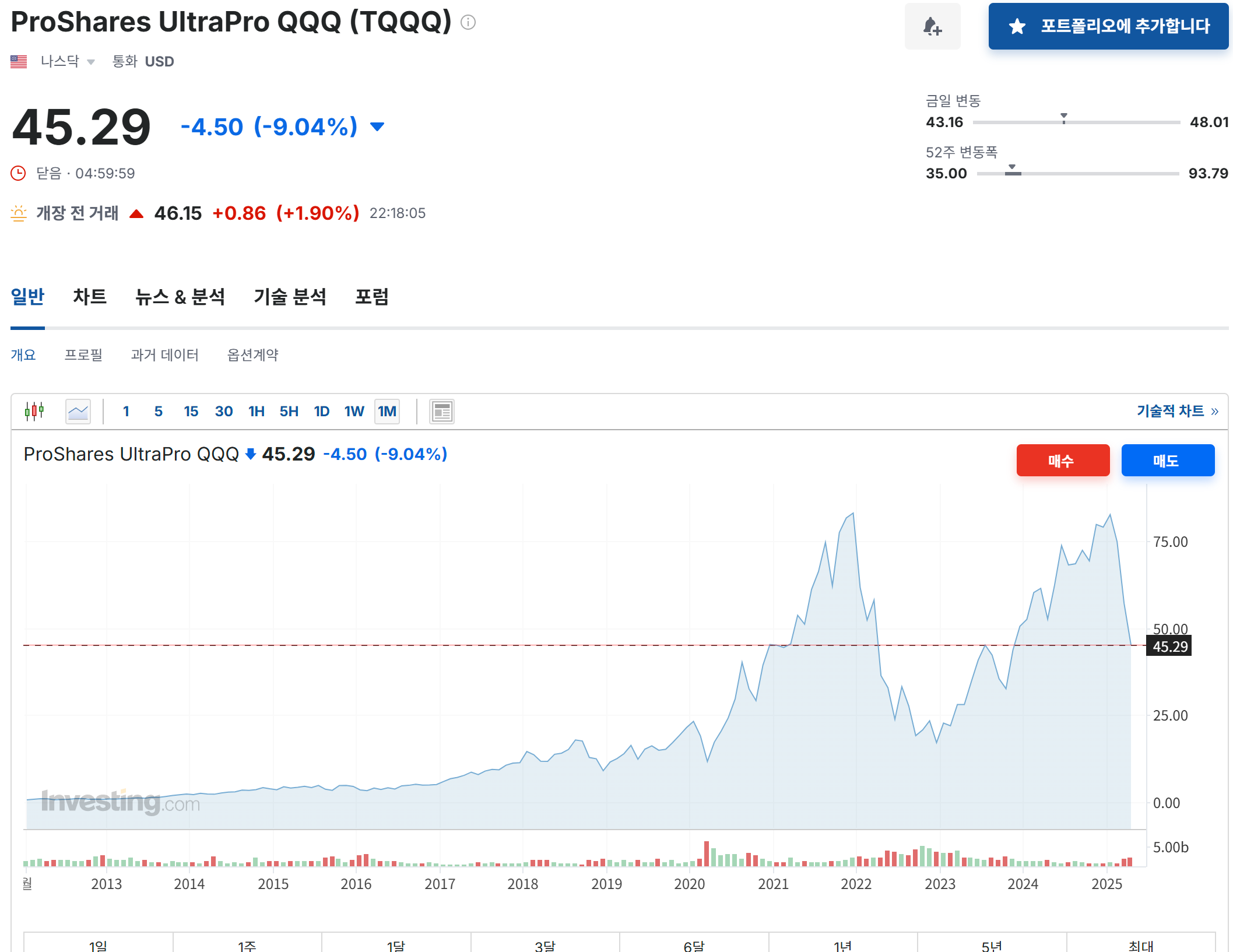1233x952 pixels.
Task: Select the 1D timeframe
Action: pos(321,411)
